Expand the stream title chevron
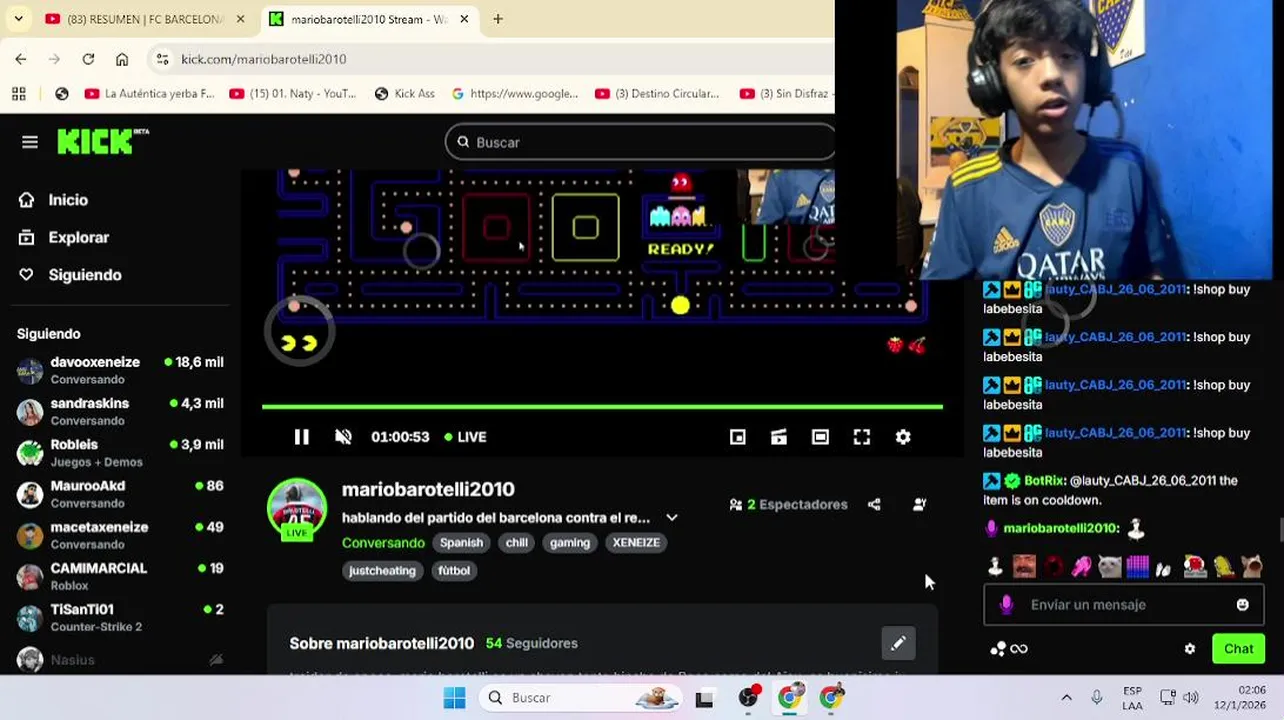The width and height of the screenshot is (1284, 720). point(672,518)
